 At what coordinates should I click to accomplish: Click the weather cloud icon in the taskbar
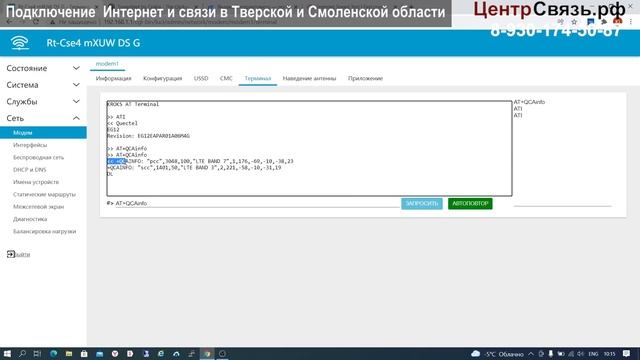coord(476,354)
